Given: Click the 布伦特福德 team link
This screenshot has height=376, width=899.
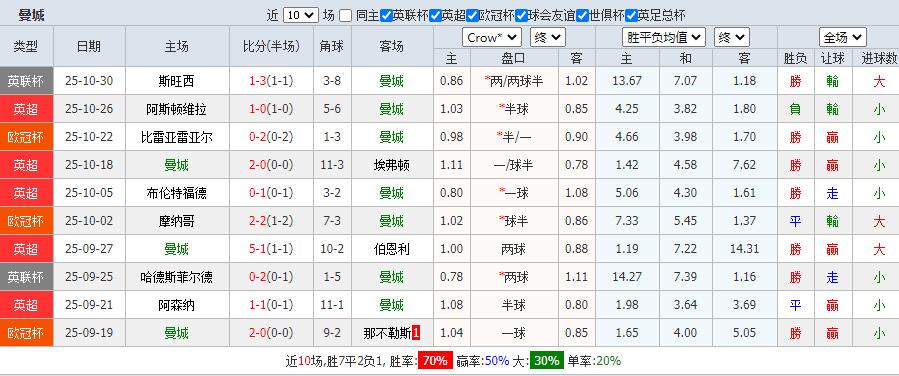Looking at the screenshot, I should (177, 193).
